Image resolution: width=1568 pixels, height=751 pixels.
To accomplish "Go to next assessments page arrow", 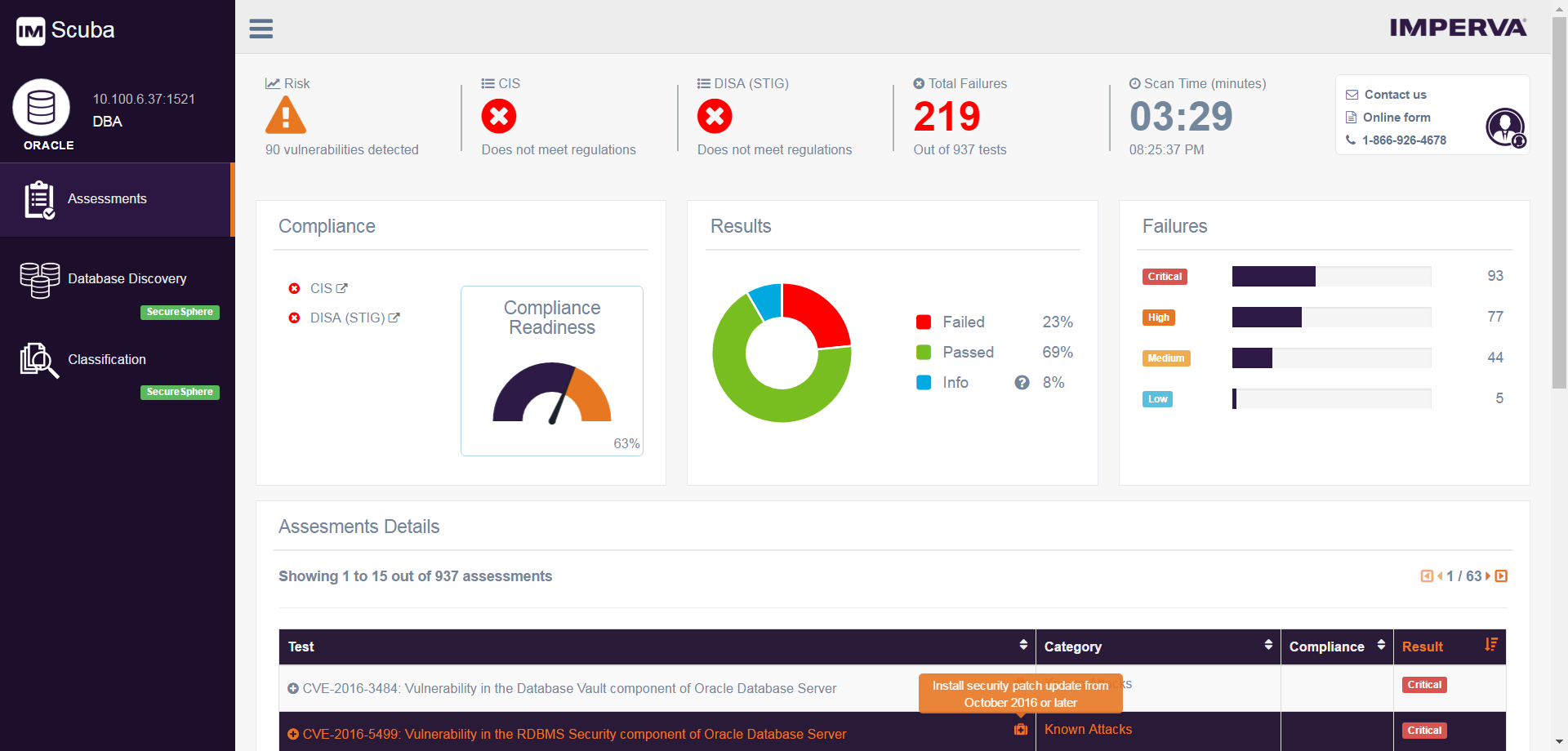I will [x=1488, y=576].
